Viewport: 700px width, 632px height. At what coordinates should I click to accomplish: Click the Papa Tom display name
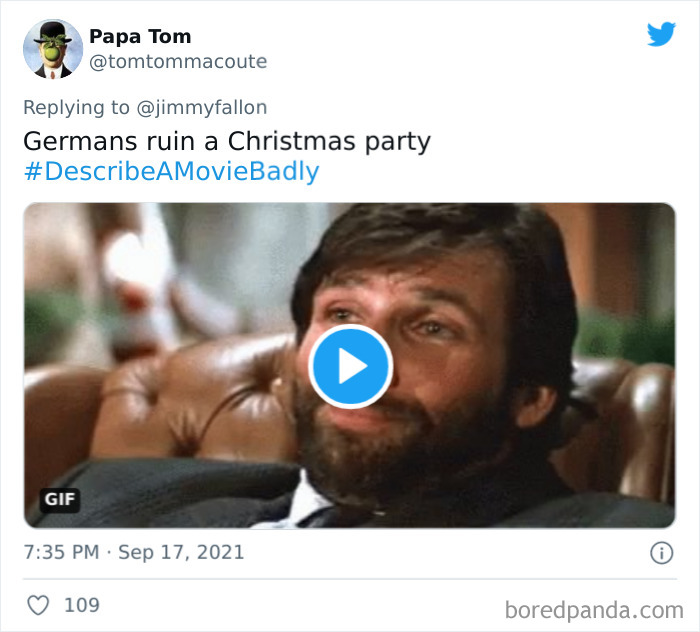point(140,37)
